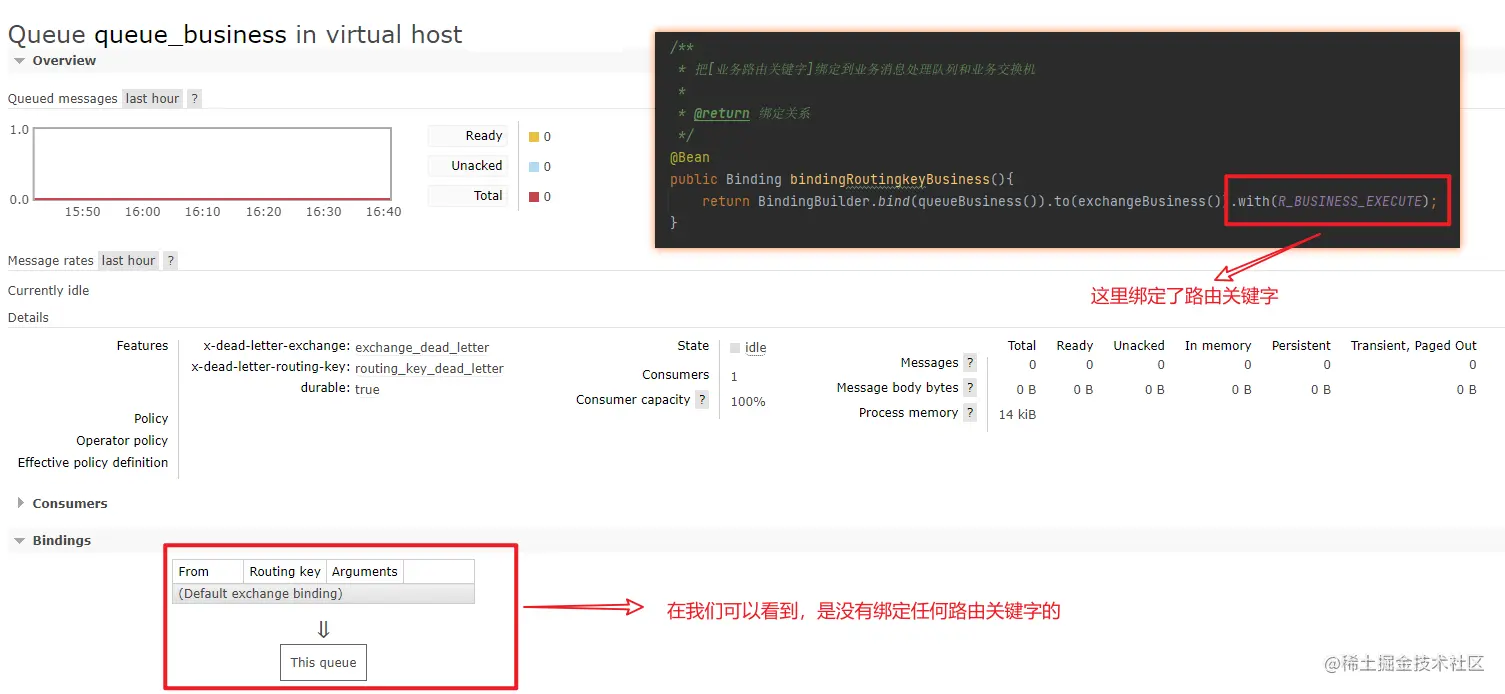Screen dimensions: 1505x694
Task: Click the red Total legend swatch
Action: coord(534,197)
